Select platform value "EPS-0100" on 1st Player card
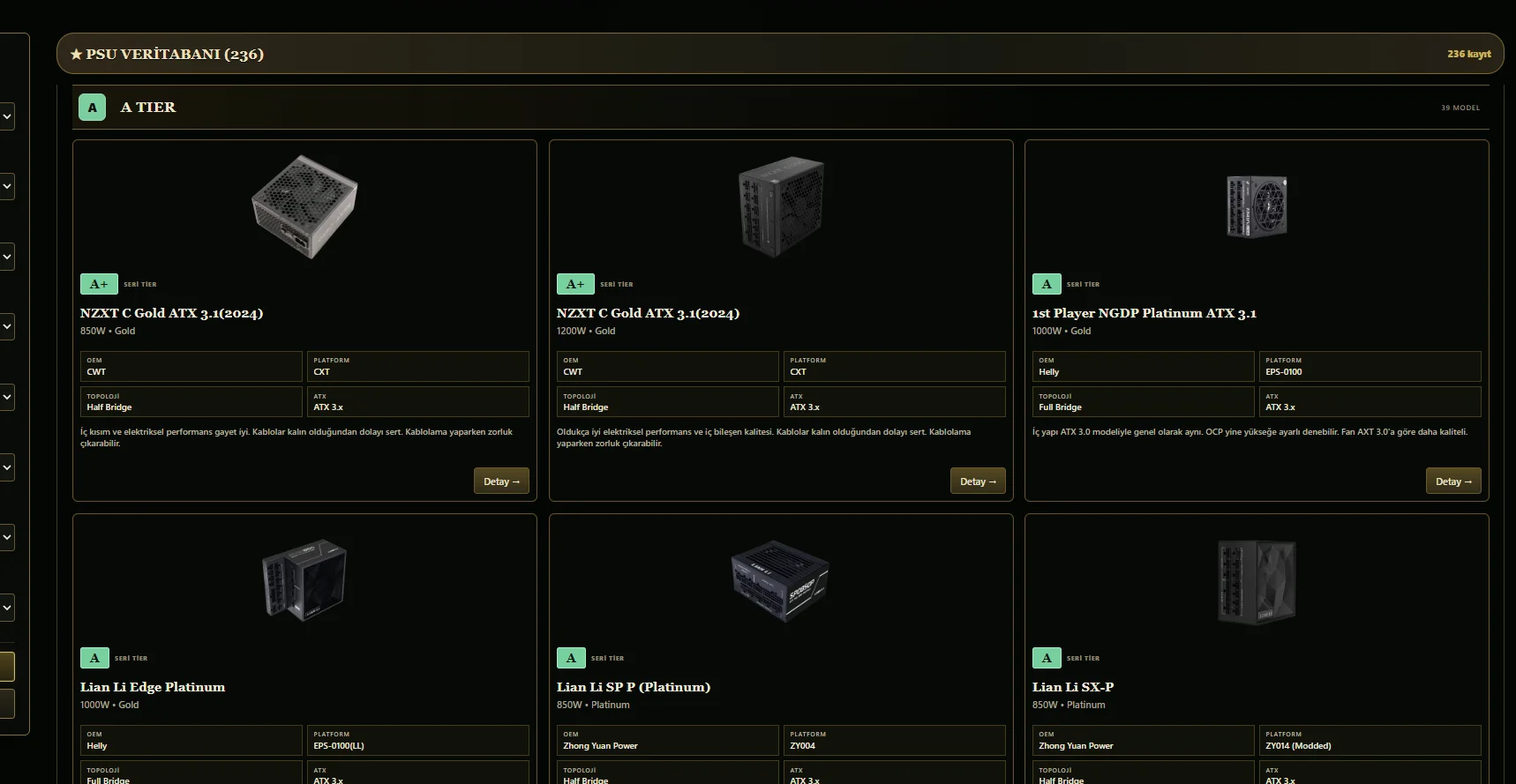Image resolution: width=1516 pixels, height=784 pixels. [x=1284, y=372]
